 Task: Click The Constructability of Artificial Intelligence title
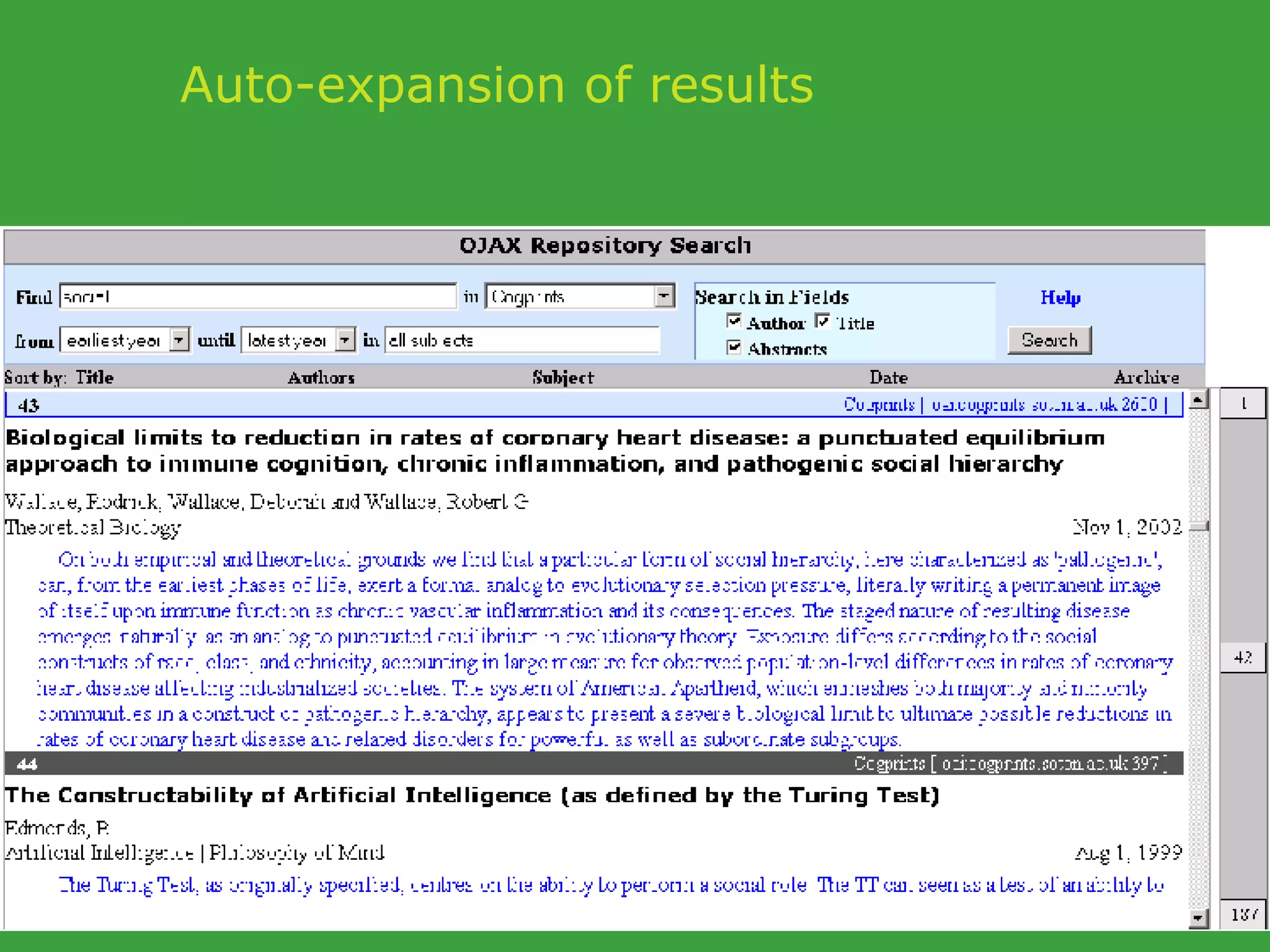pos(472,795)
